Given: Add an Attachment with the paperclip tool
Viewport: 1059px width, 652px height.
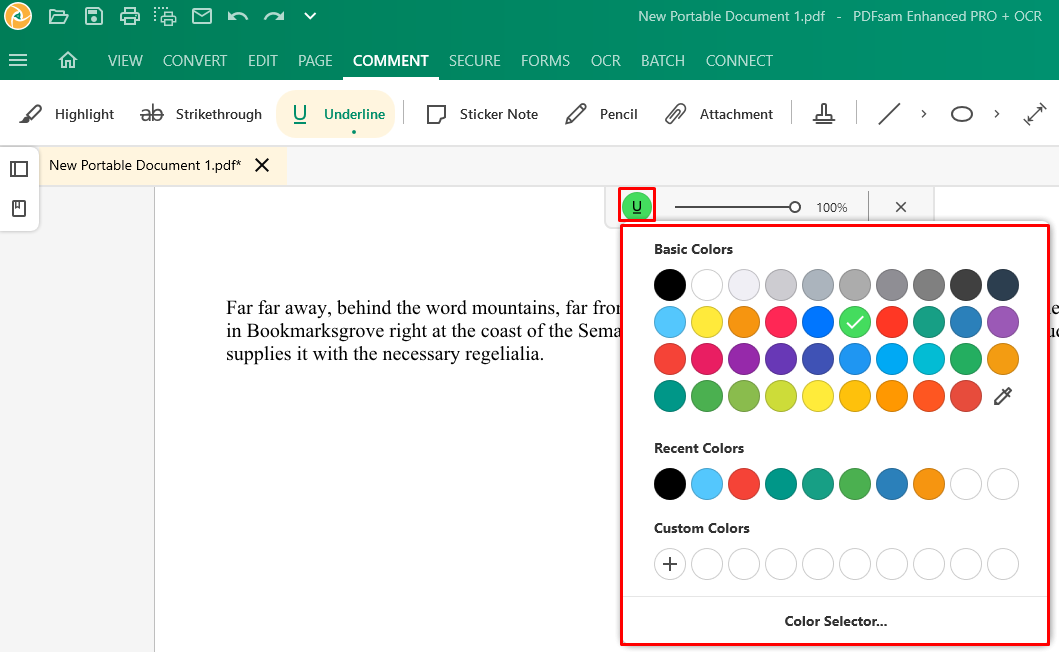Looking at the screenshot, I should coord(719,114).
